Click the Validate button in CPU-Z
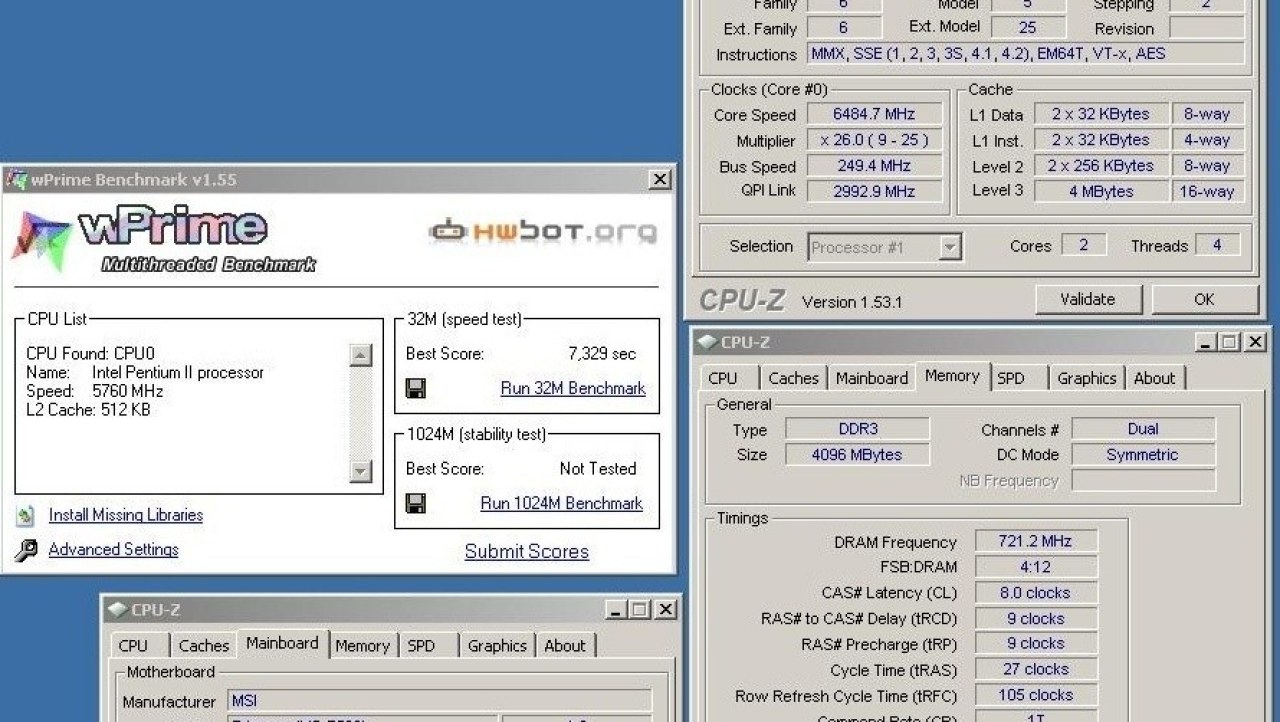 tap(1087, 299)
